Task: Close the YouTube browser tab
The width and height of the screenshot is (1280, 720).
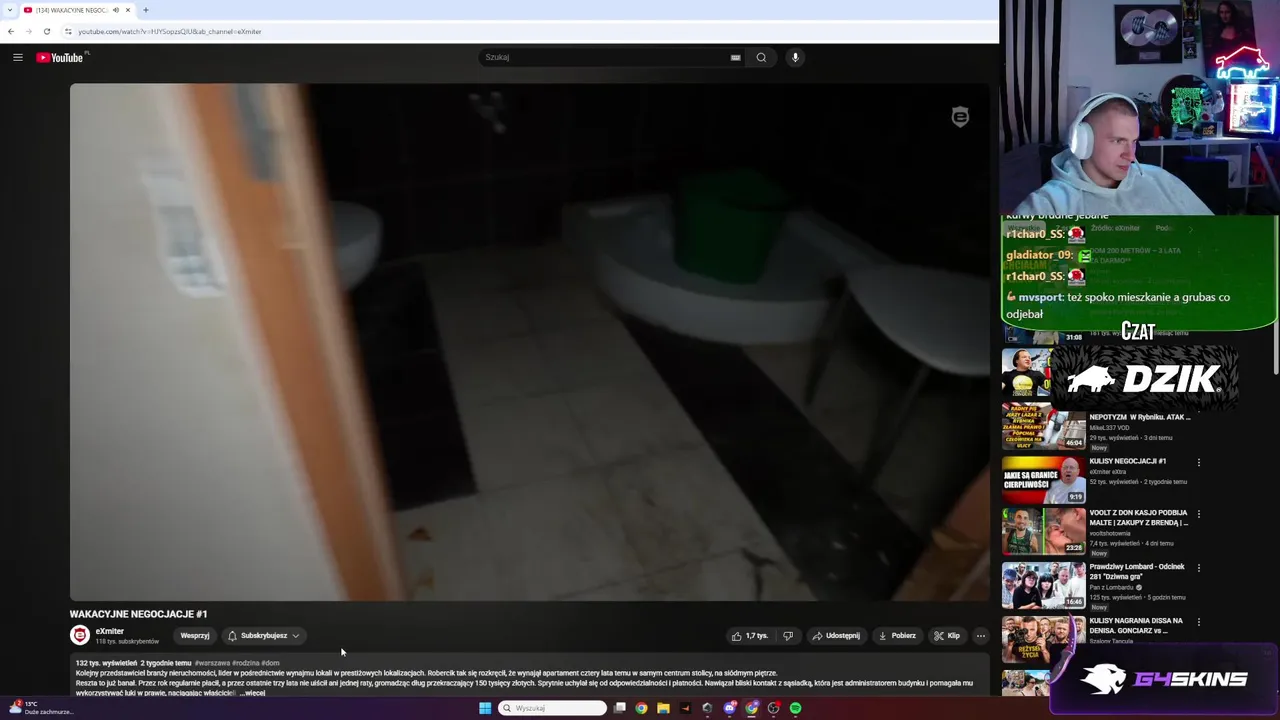Action: click(128, 10)
